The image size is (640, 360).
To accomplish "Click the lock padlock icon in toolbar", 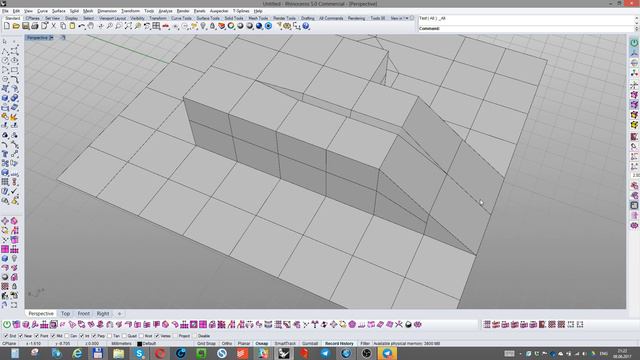I will pyautogui.click(x=212, y=26).
